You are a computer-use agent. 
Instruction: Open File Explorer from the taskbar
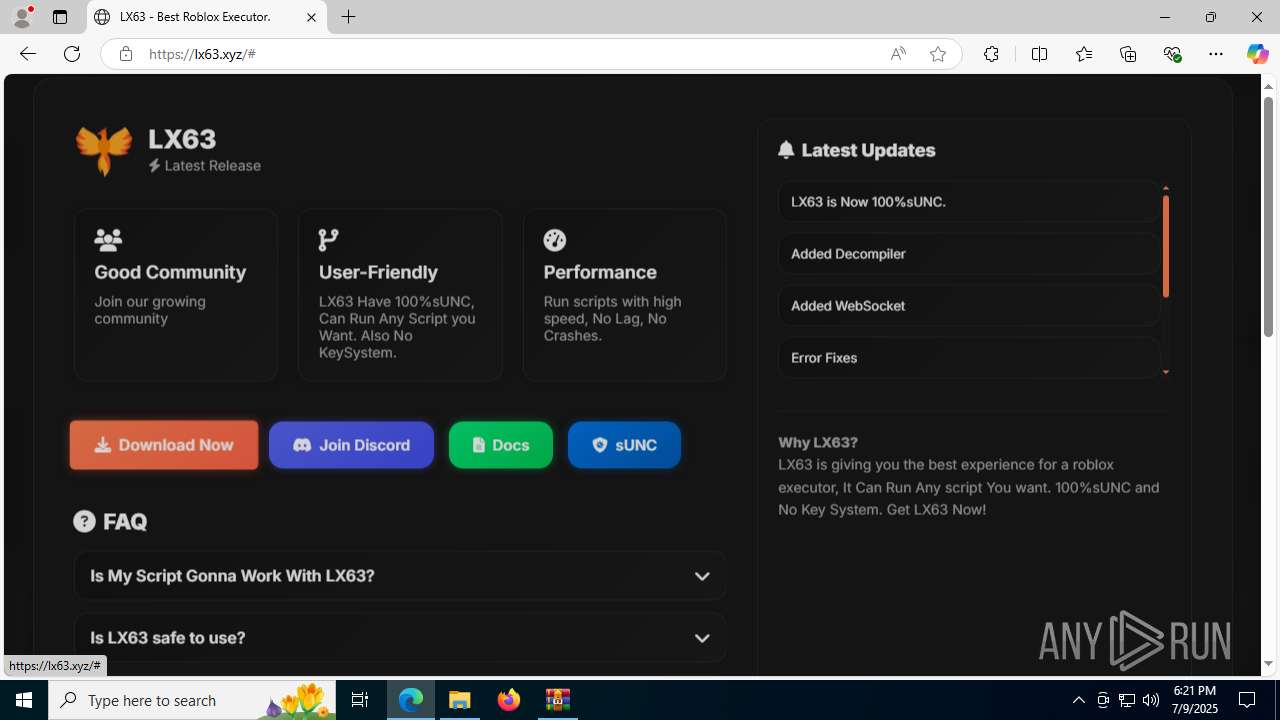460,700
